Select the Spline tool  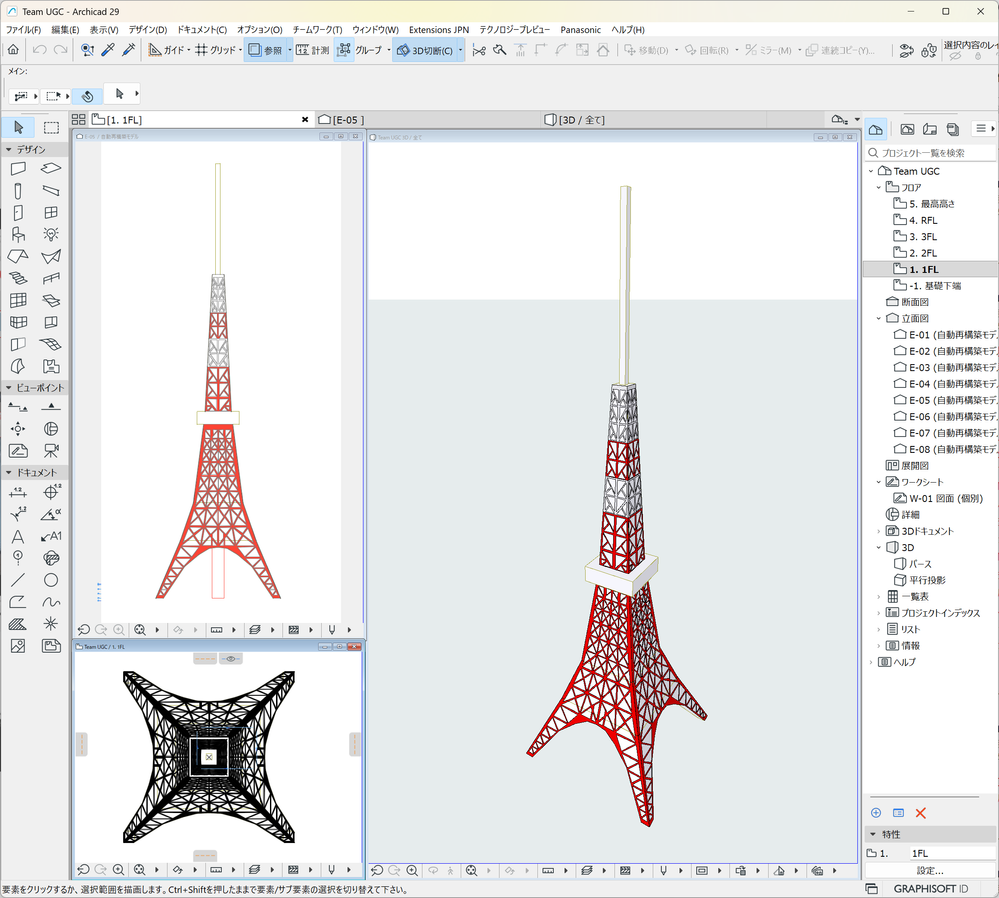(51, 602)
